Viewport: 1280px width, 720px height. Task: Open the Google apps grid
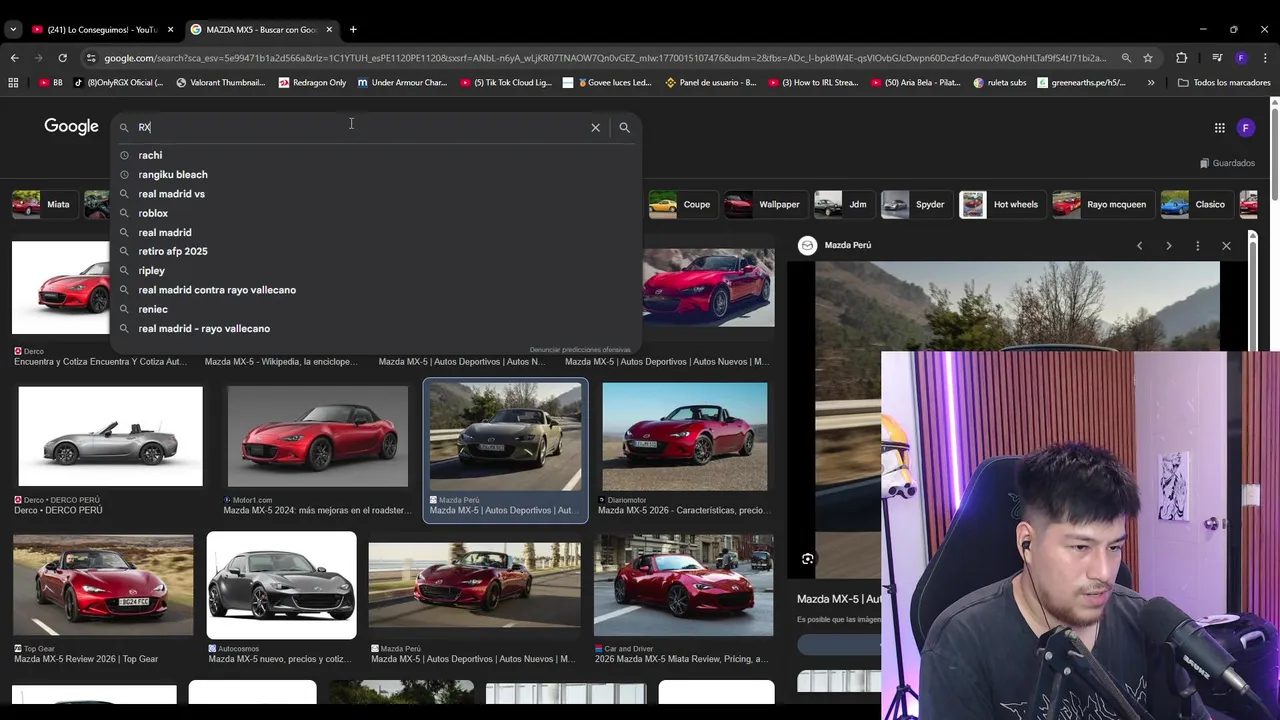click(1219, 127)
